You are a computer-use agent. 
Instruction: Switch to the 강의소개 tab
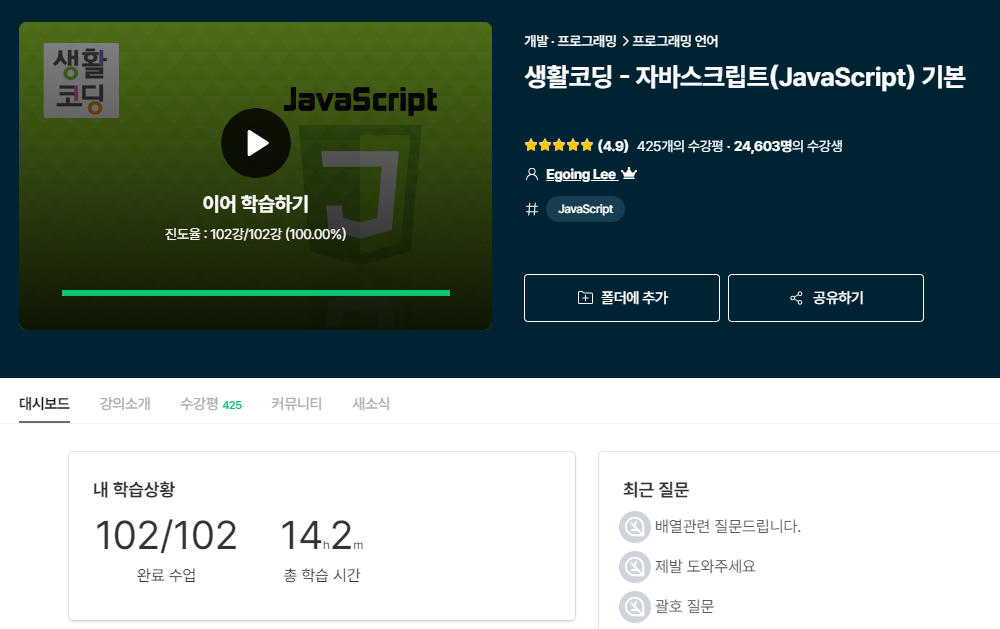[x=125, y=404]
